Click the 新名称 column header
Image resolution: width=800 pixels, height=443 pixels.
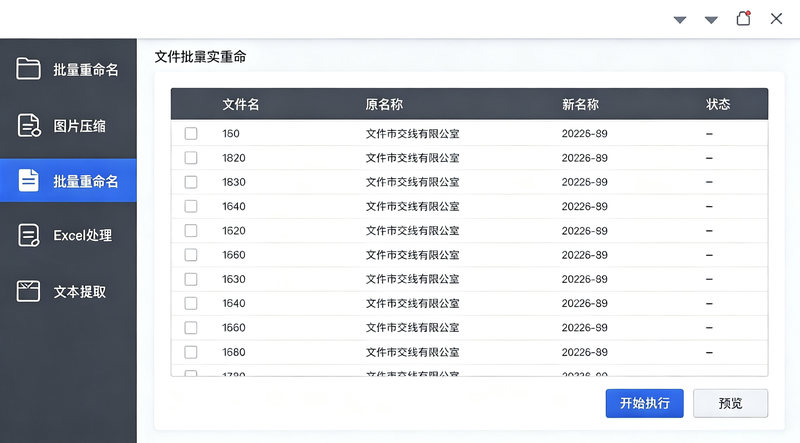[x=581, y=105]
